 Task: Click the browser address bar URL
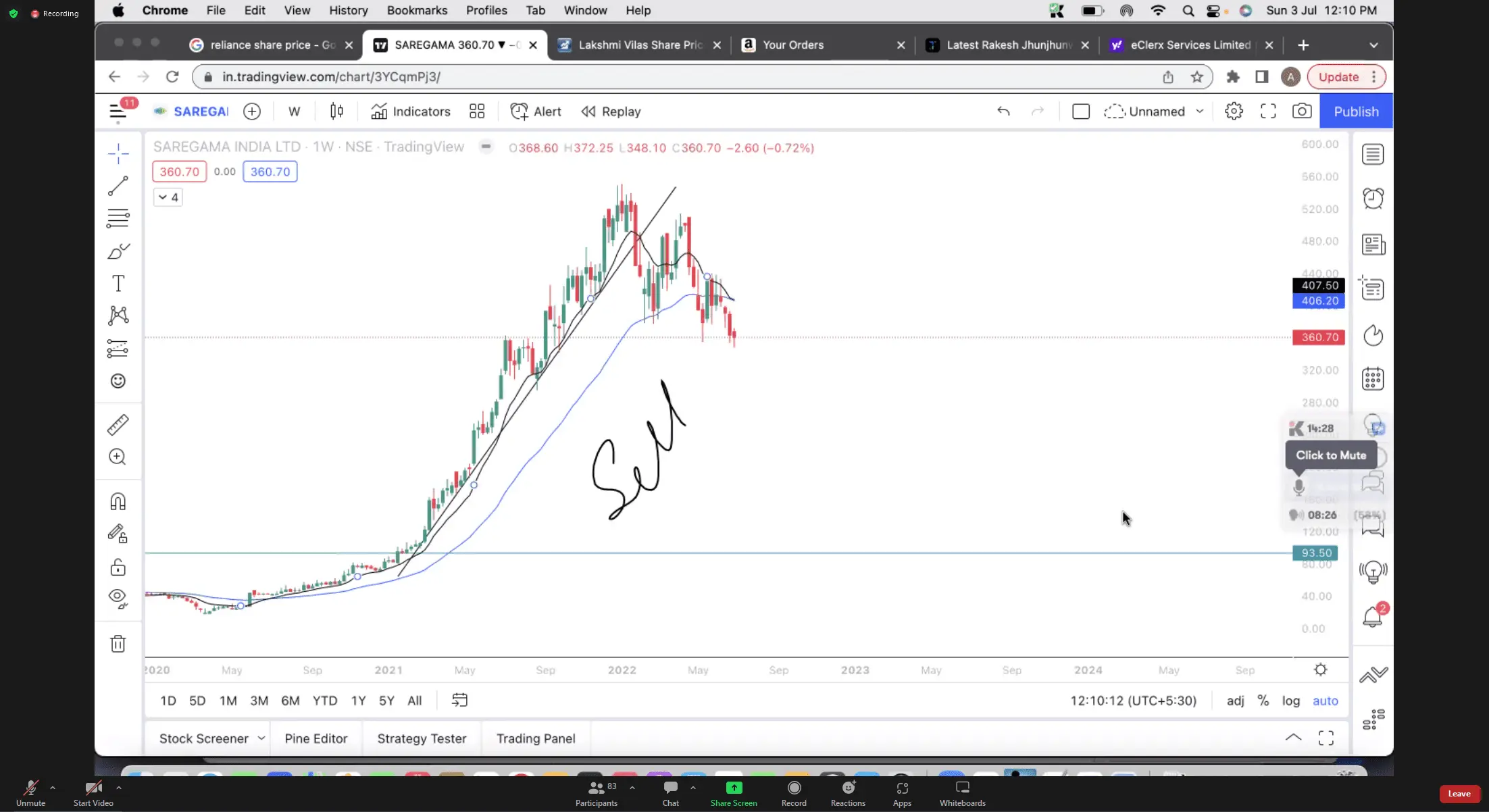tap(331, 77)
